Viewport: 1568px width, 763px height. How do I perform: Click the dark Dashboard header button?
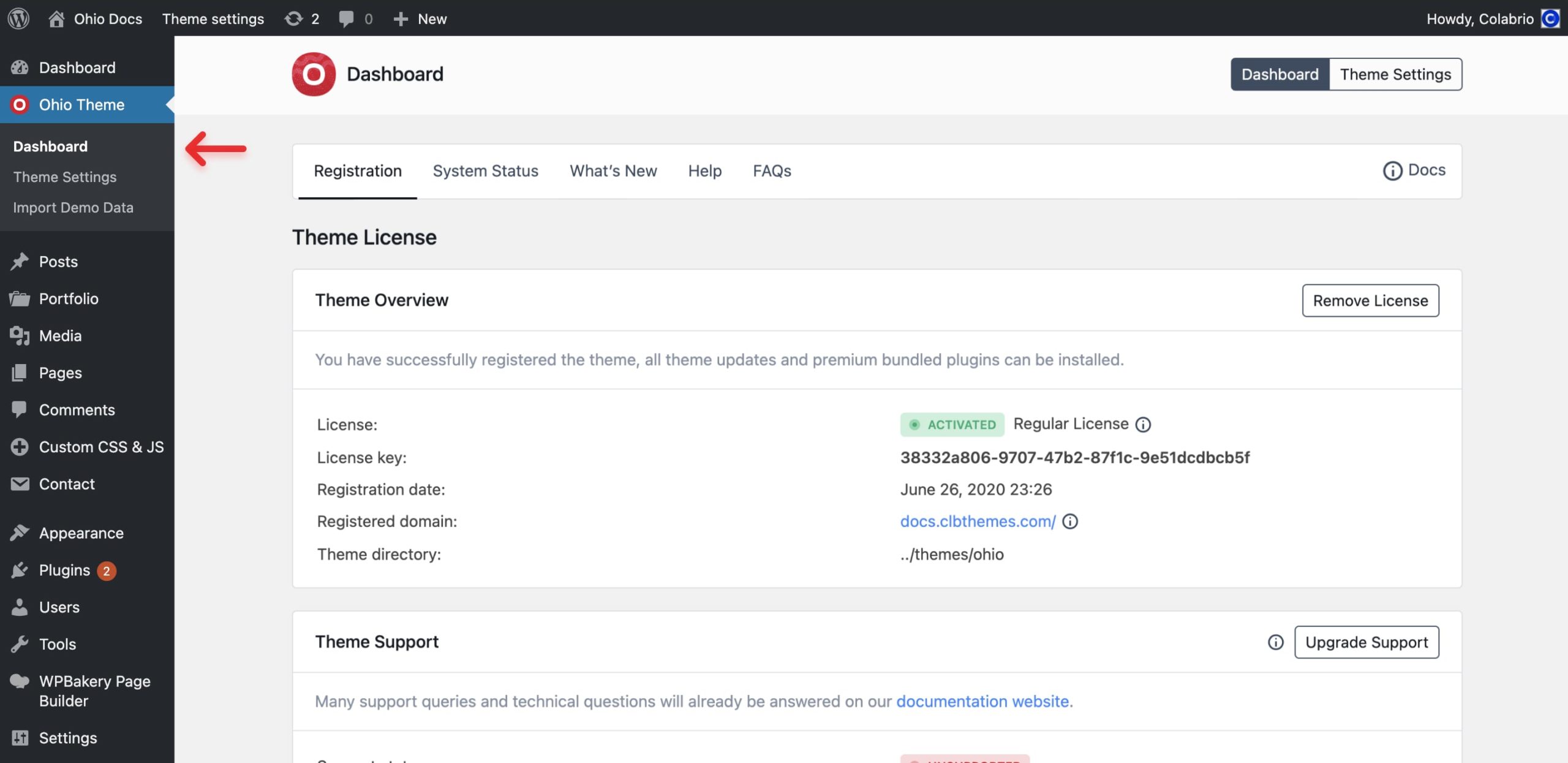tap(1280, 74)
